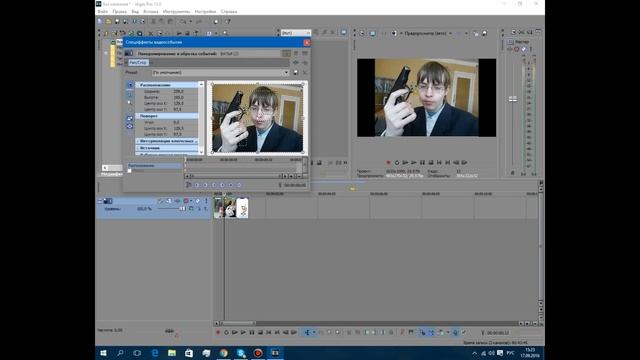
Task: Click the save preset floppy icon
Action: [296, 72]
